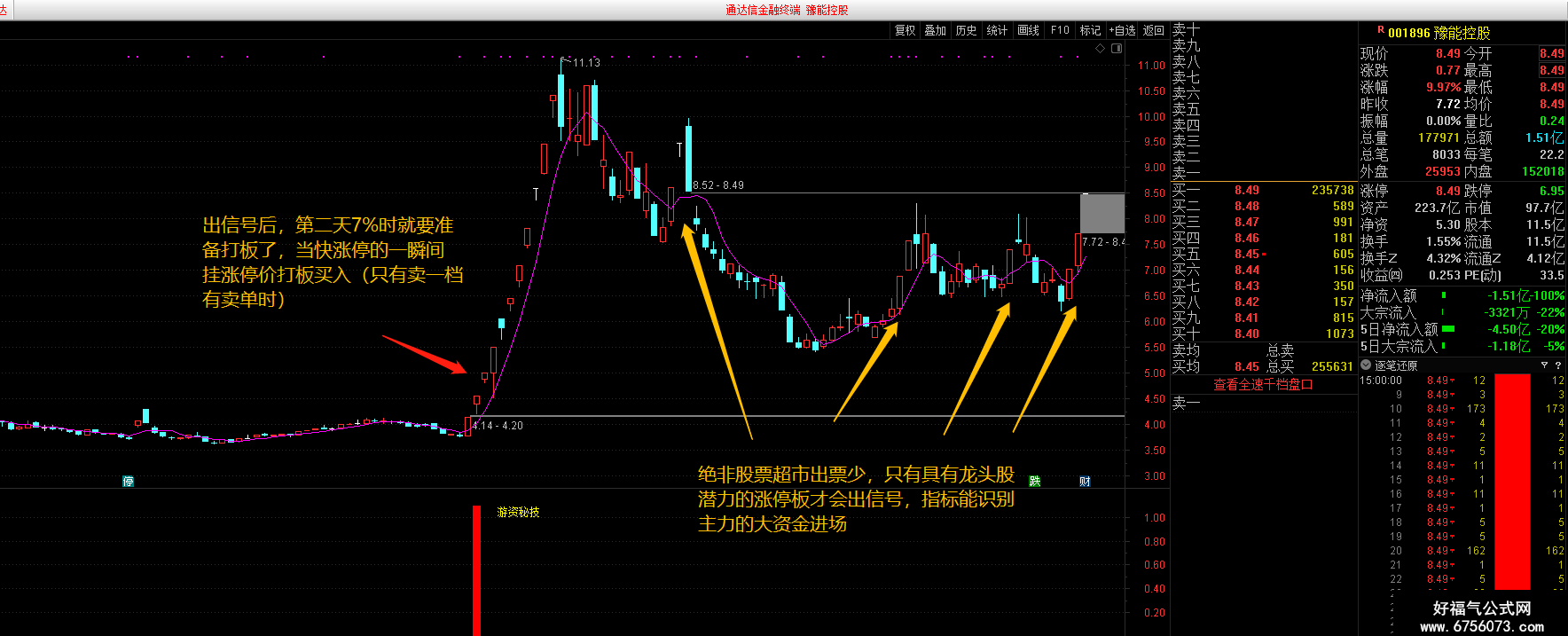
Task: Open the 复权 adjustment option
Action: click(905, 30)
